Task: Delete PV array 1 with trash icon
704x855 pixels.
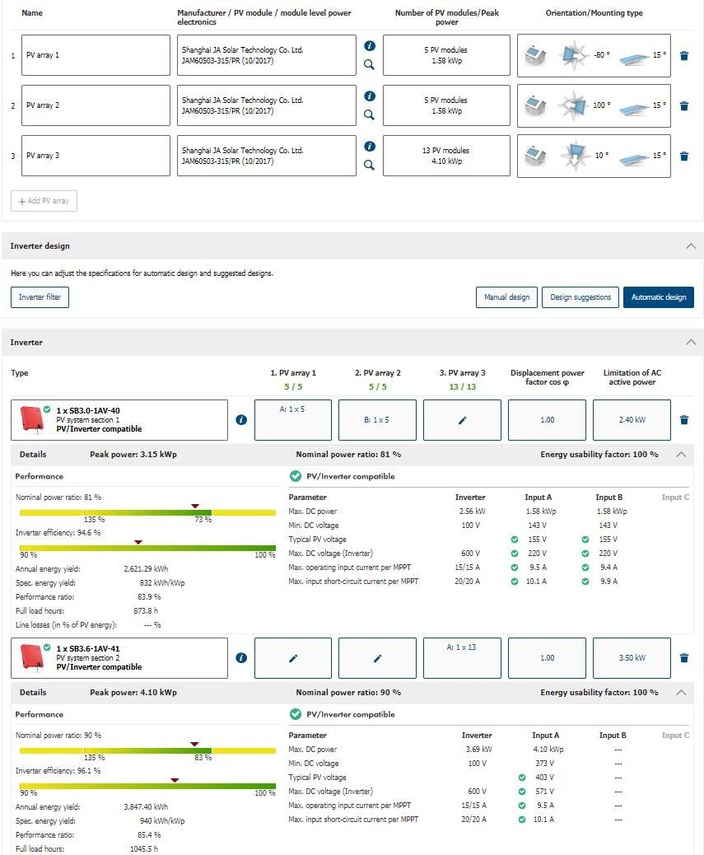Action: coord(684,56)
